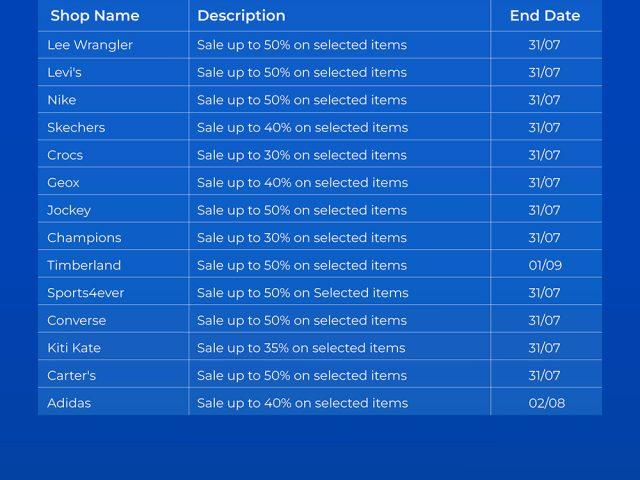Viewport: 640px width, 480px height.
Task: Click Adidas's 02/08 end date
Action: (x=546, y=403)
